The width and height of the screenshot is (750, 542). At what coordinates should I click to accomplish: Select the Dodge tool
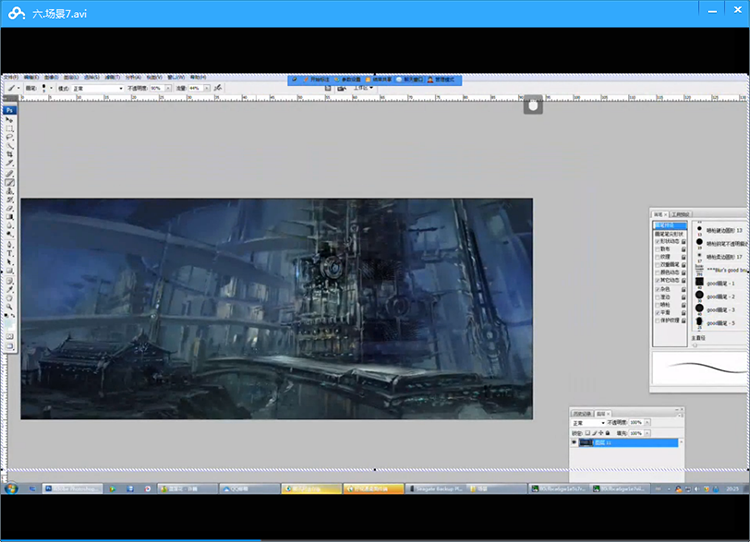tap(9, 233)
